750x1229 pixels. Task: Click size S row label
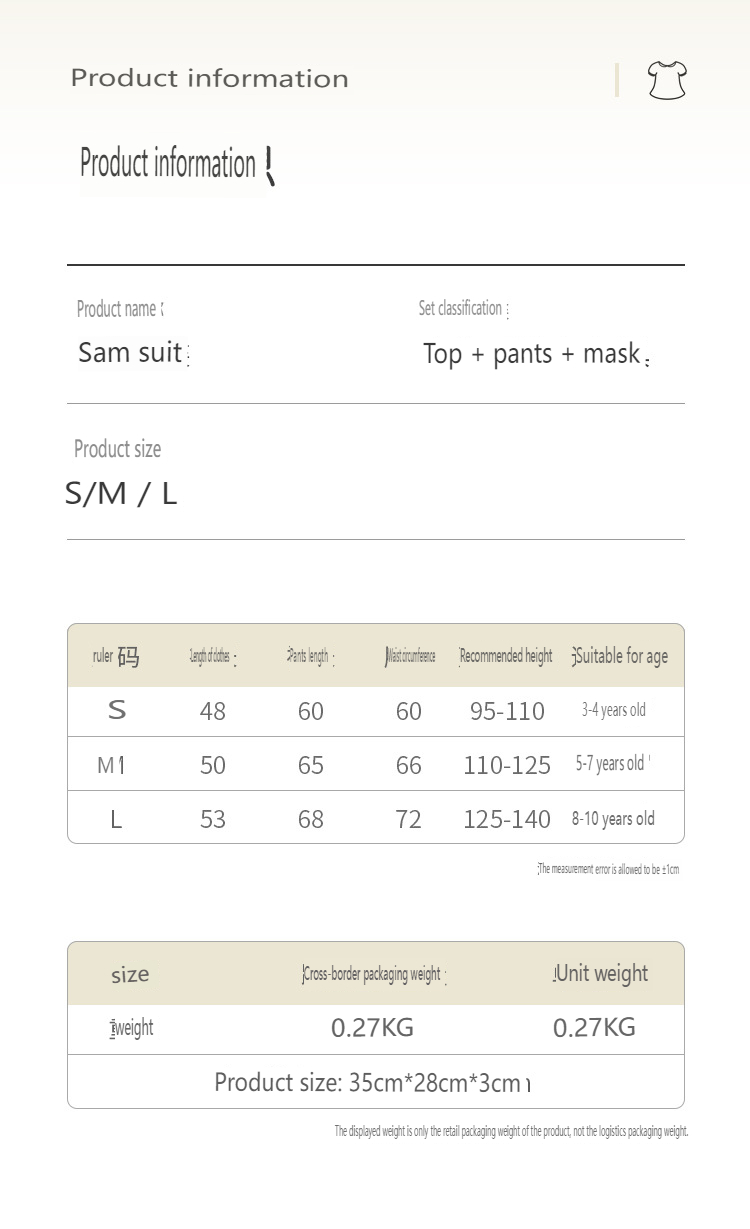point(117,711)
